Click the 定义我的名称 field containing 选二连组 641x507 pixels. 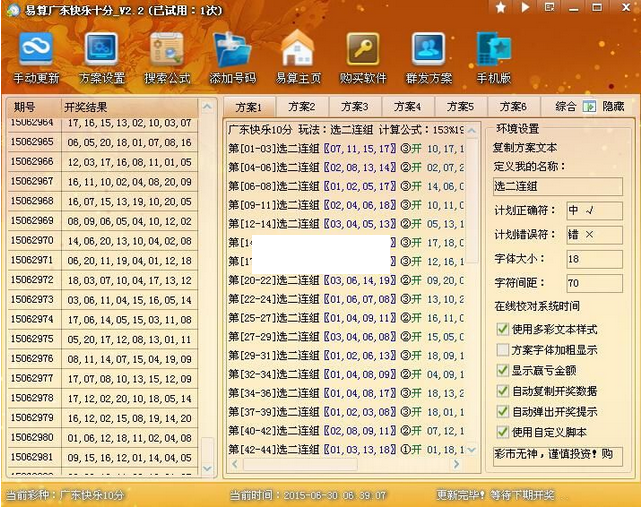click(558, 186)
